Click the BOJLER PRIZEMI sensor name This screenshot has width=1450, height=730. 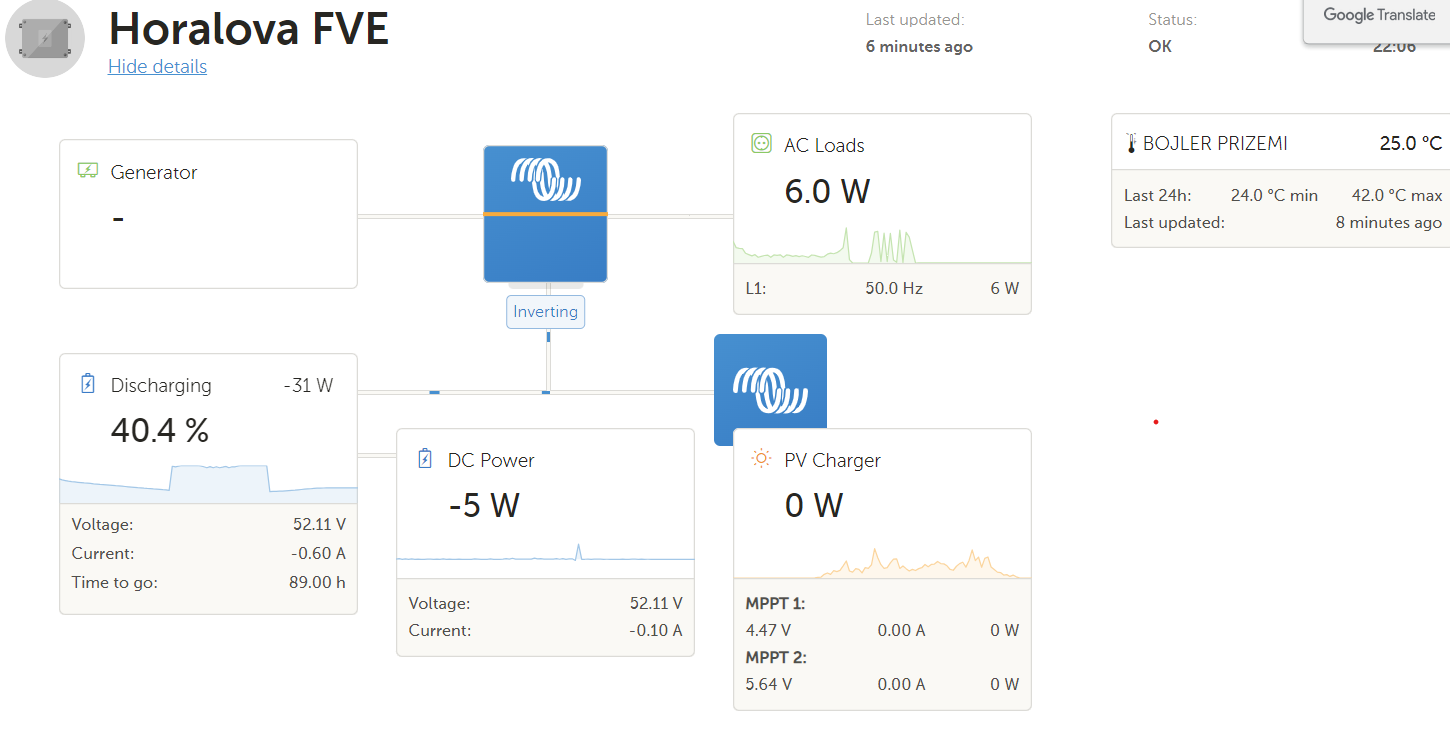pos(1215,144)
